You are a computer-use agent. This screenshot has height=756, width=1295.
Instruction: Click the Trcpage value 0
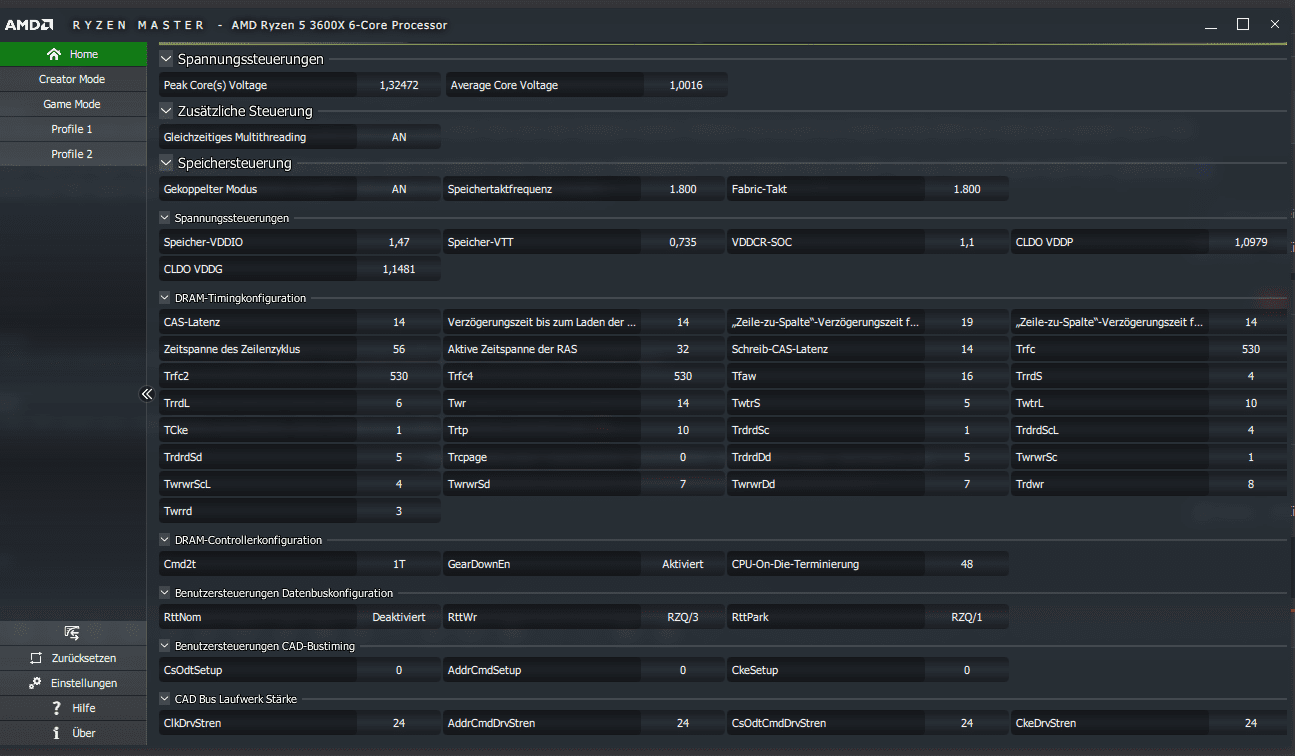point(683,457)
